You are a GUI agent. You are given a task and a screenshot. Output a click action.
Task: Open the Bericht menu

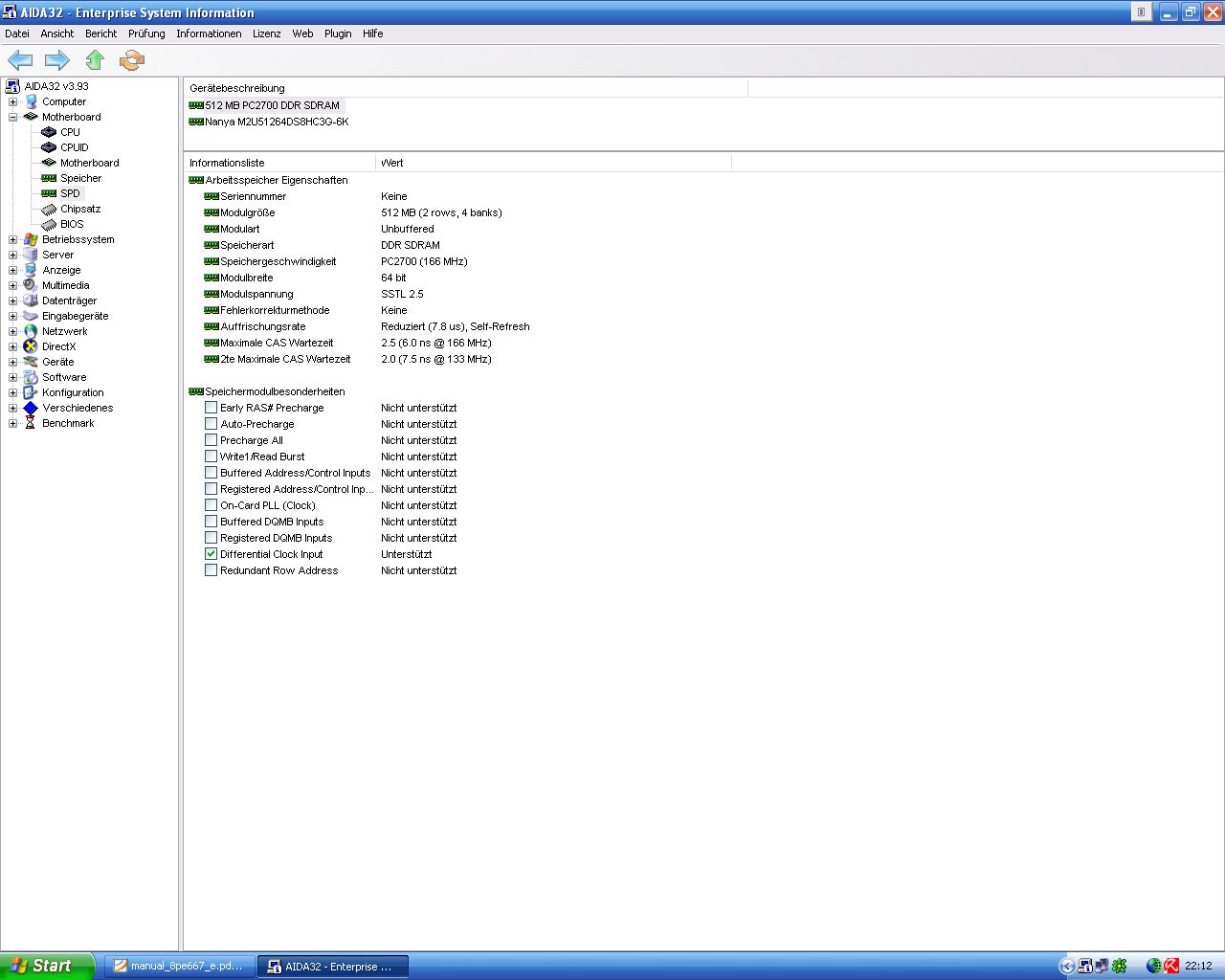pos(100,33)
